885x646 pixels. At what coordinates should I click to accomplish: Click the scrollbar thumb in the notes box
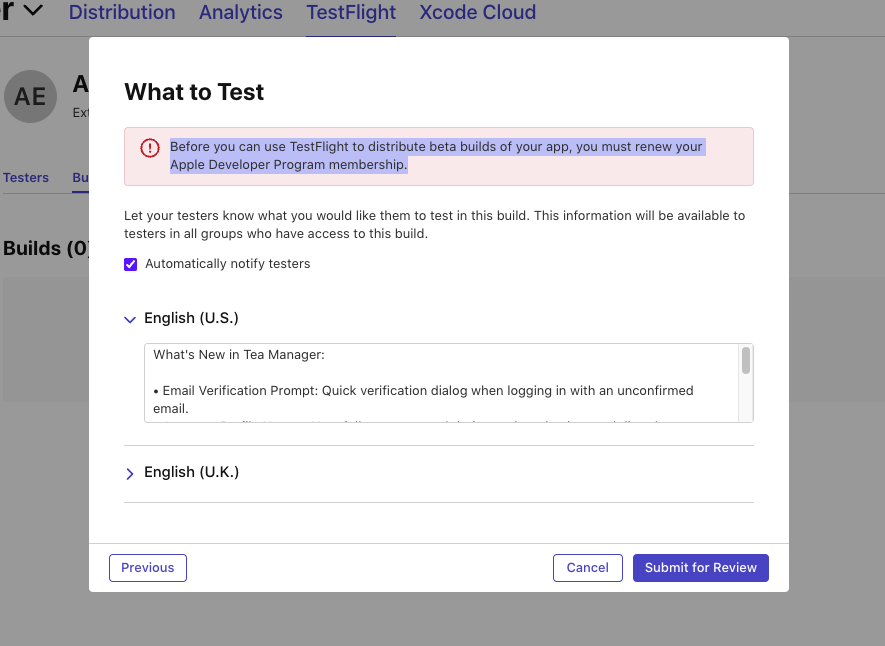pyautogui.click(x=746, y=361)
